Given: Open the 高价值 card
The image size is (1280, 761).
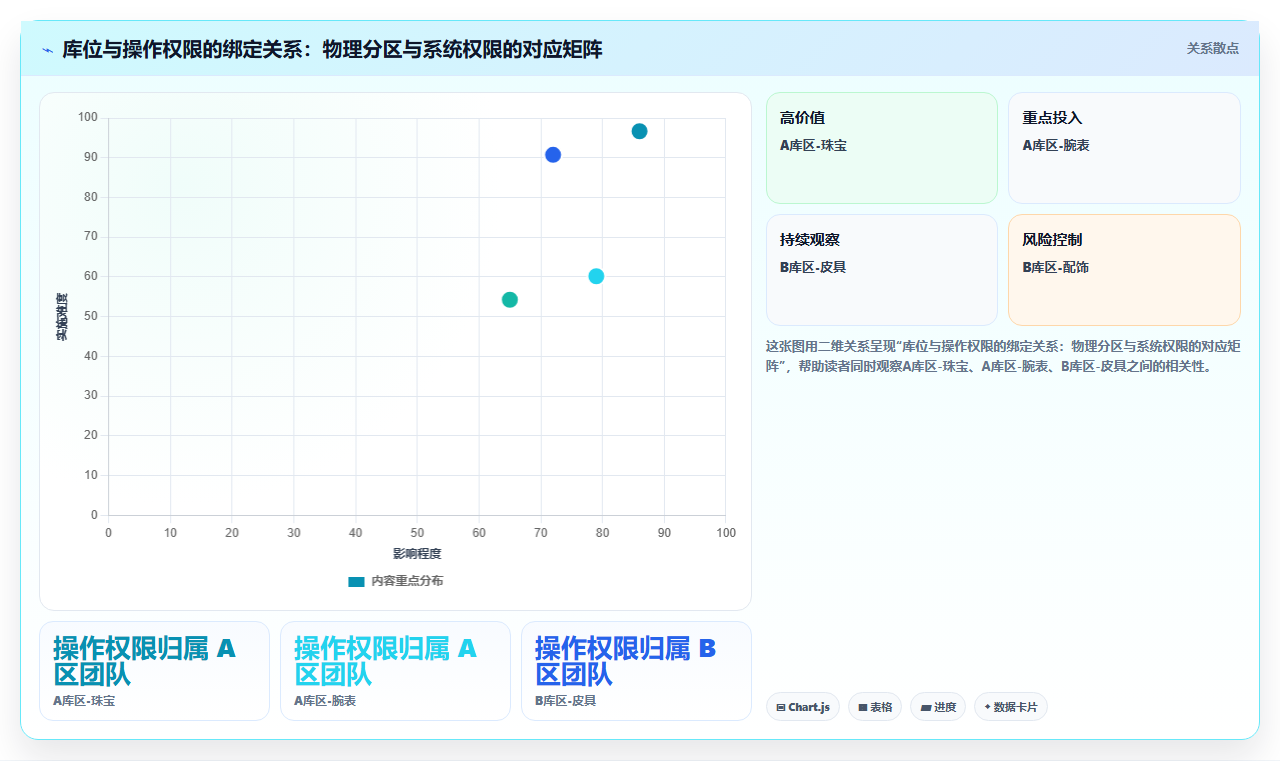Looking at the screenshot, I should pyautogui.click(x=882, y=148).
